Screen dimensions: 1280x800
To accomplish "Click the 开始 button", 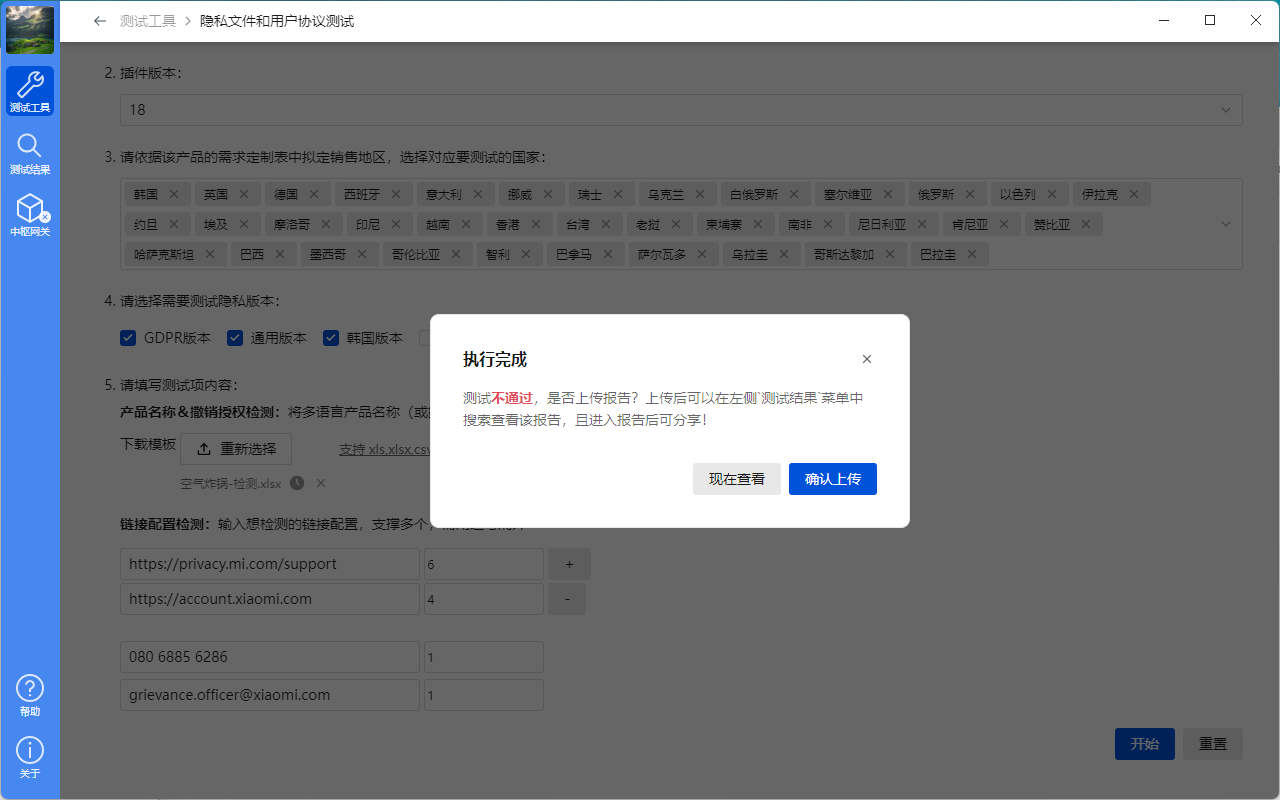I will pos(1145,744).
